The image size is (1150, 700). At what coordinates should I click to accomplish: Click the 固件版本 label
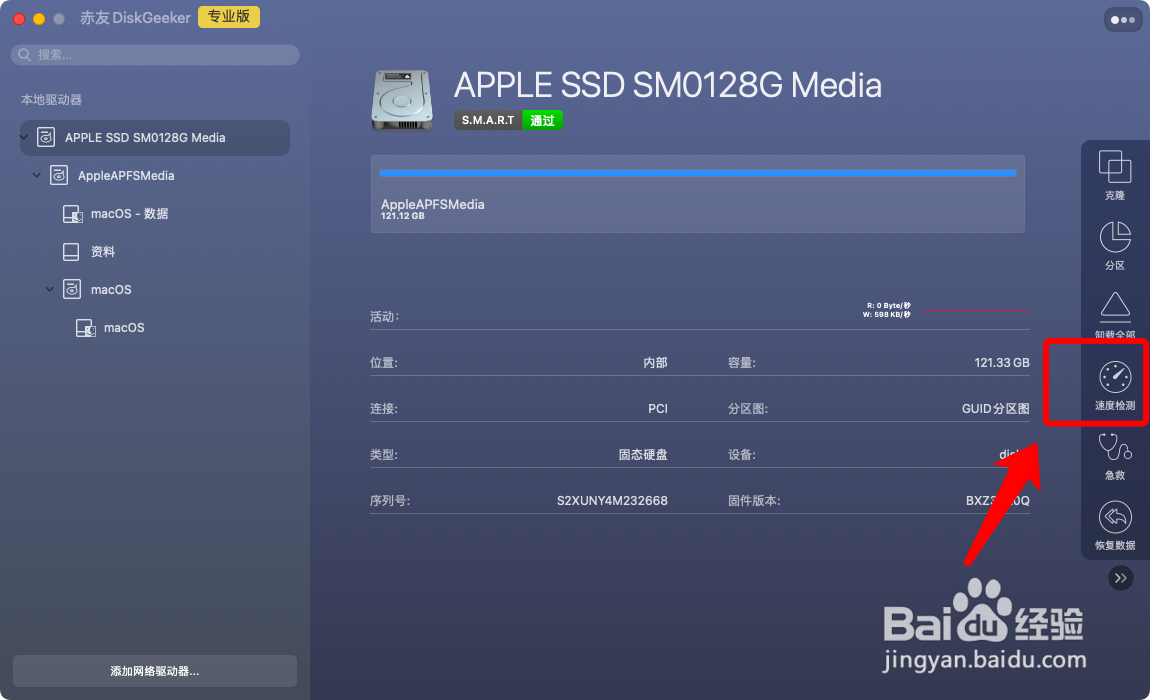tap(754, 500)
